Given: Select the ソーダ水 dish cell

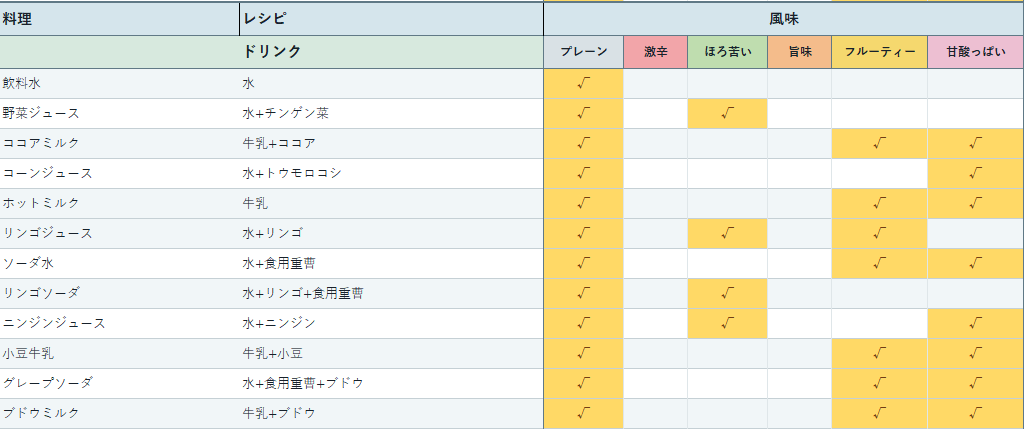Looking at the screenshot, I should [120, 264].
